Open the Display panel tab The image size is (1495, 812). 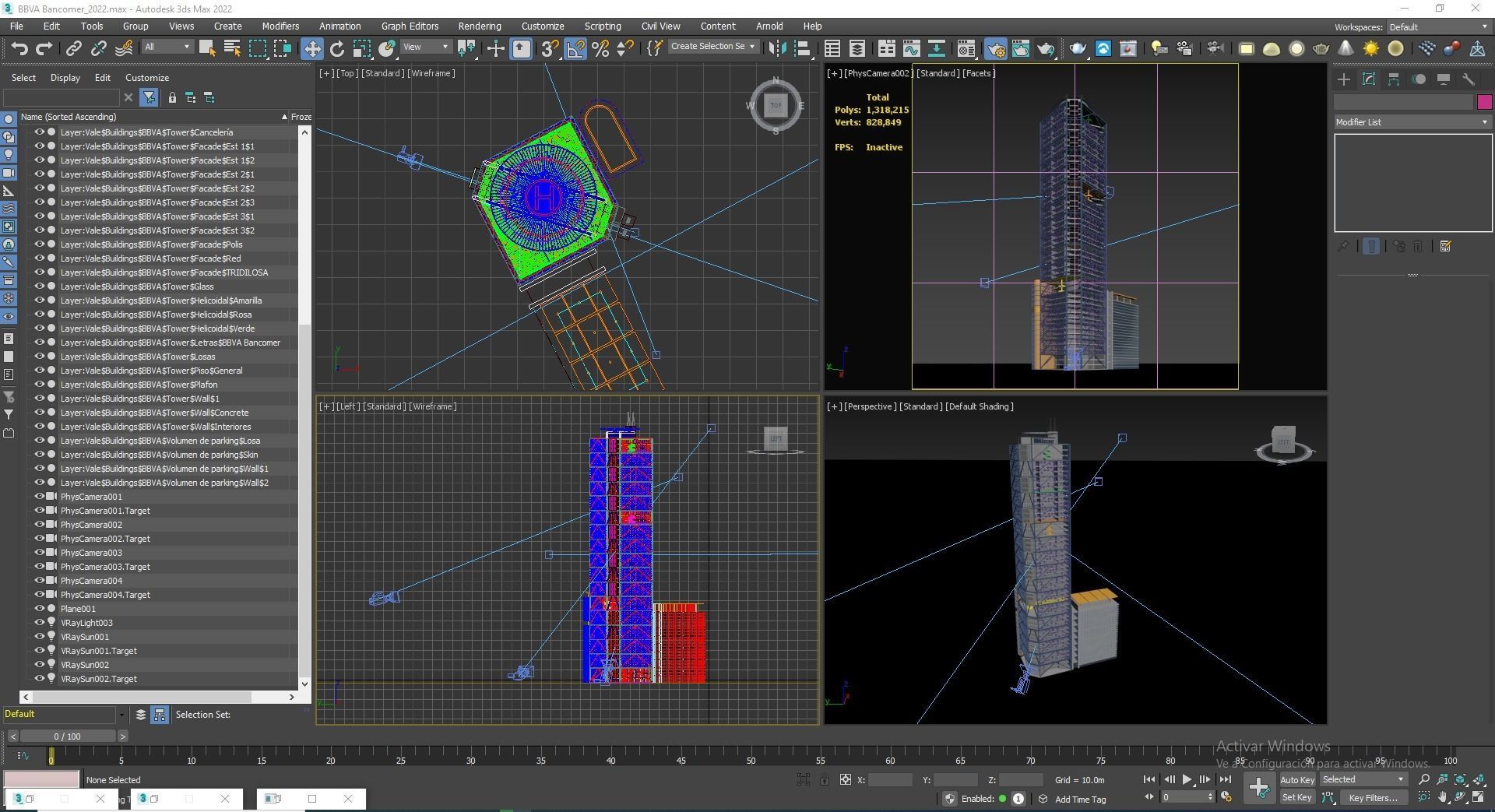(1444, 79)
